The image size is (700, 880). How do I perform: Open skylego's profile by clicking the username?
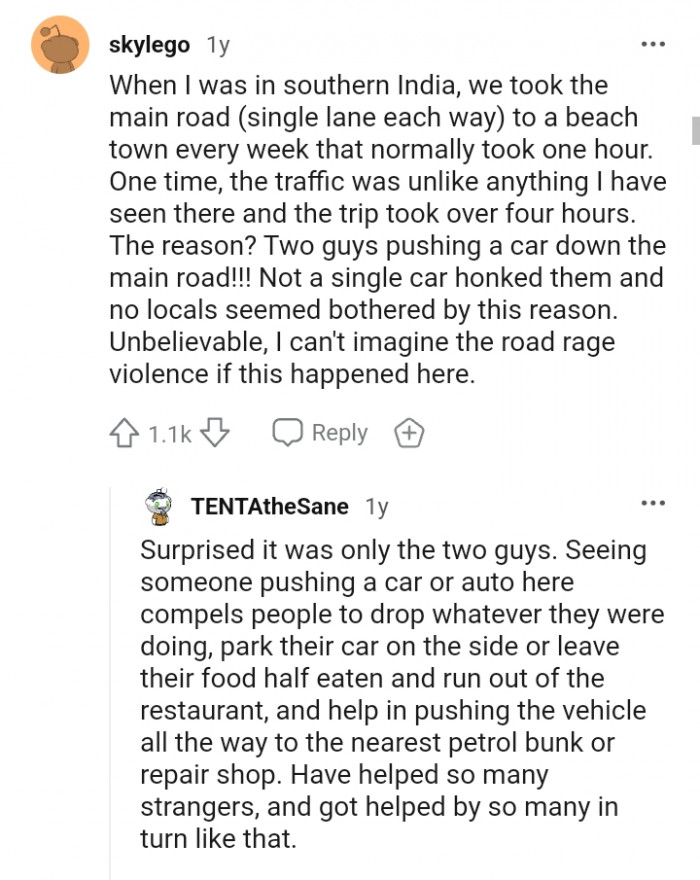[x=150, y=44]
